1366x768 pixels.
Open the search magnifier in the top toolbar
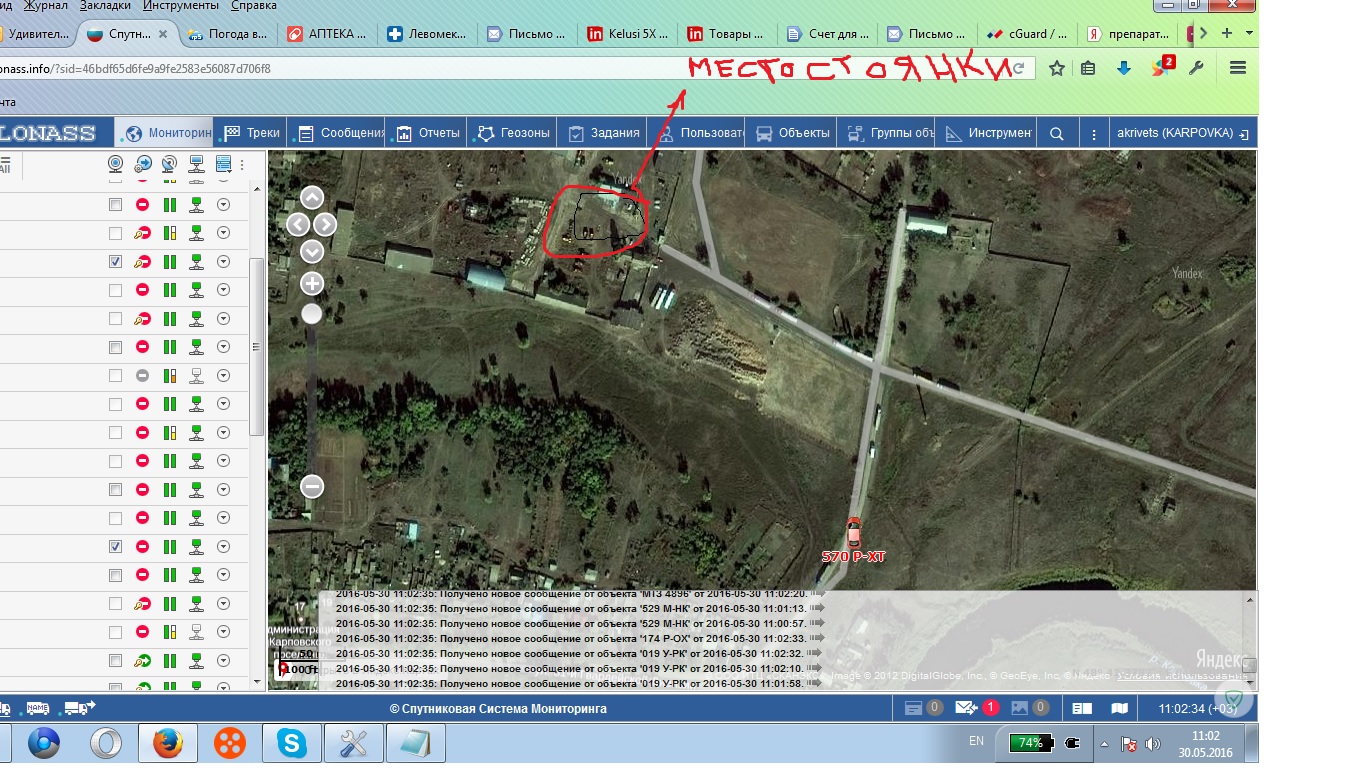pos(1056,134)
